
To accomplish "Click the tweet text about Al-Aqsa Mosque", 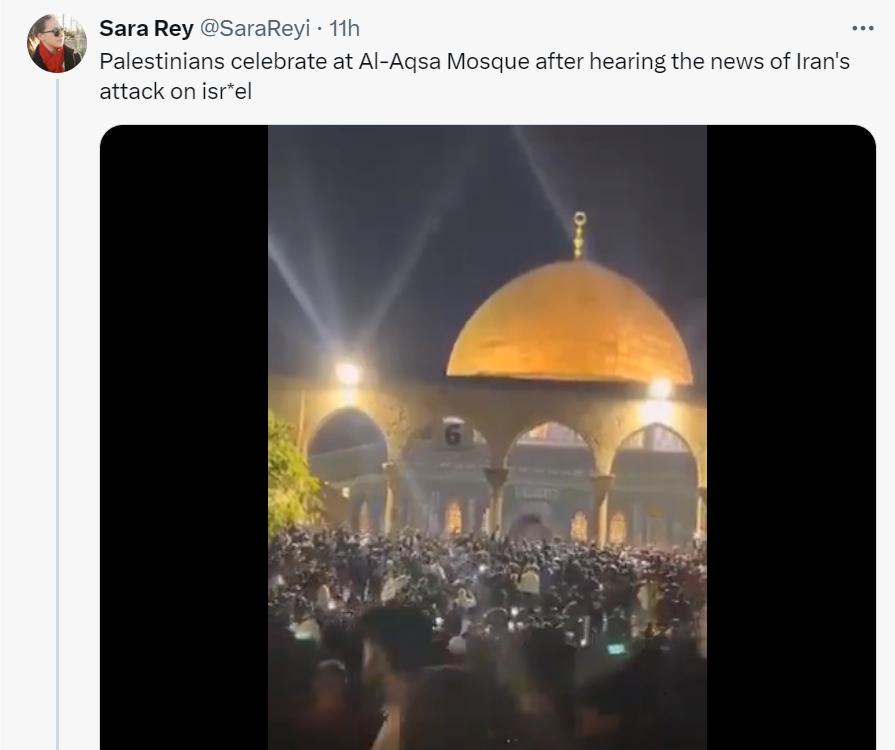I will click(474, 76).
